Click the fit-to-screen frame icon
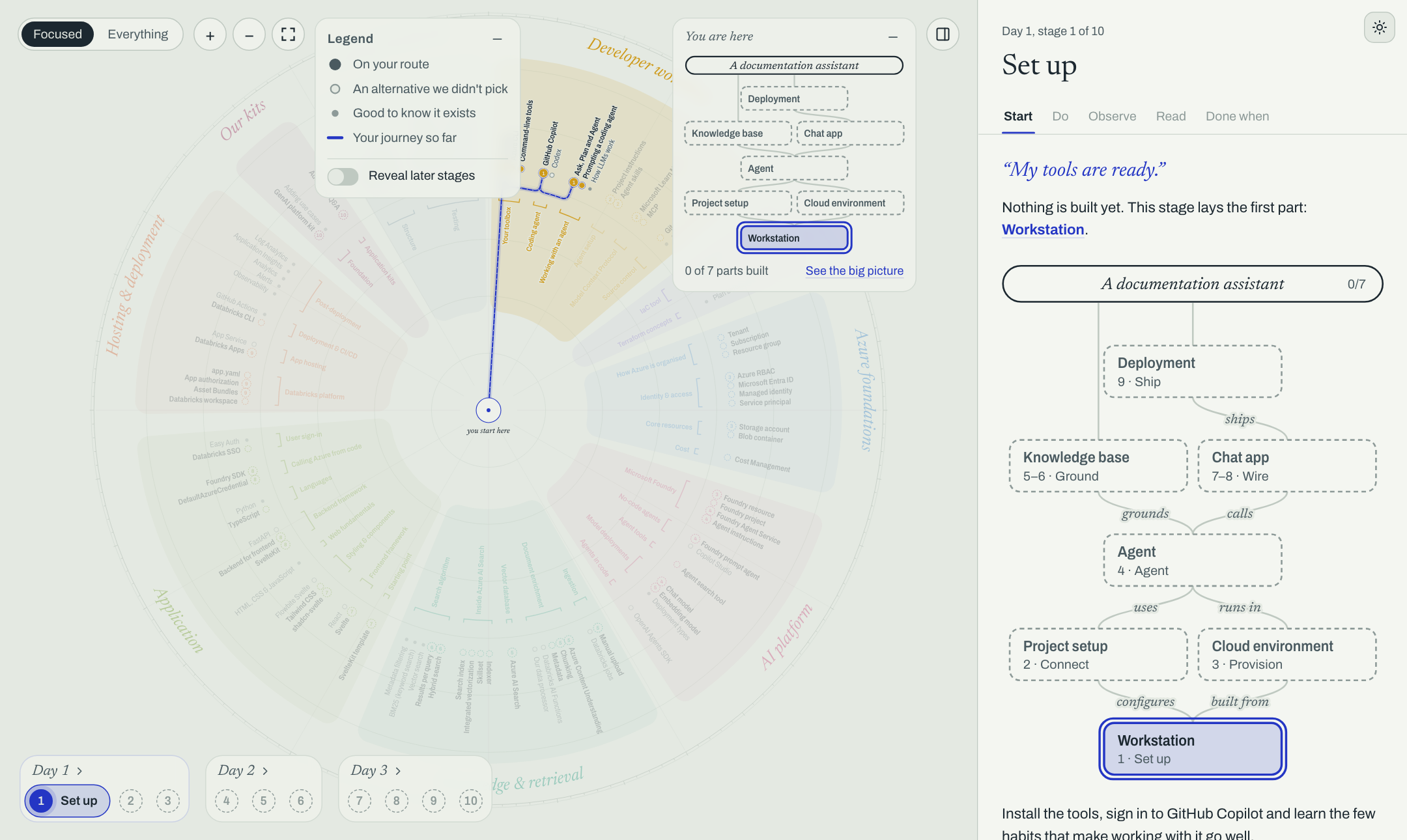 288,35
